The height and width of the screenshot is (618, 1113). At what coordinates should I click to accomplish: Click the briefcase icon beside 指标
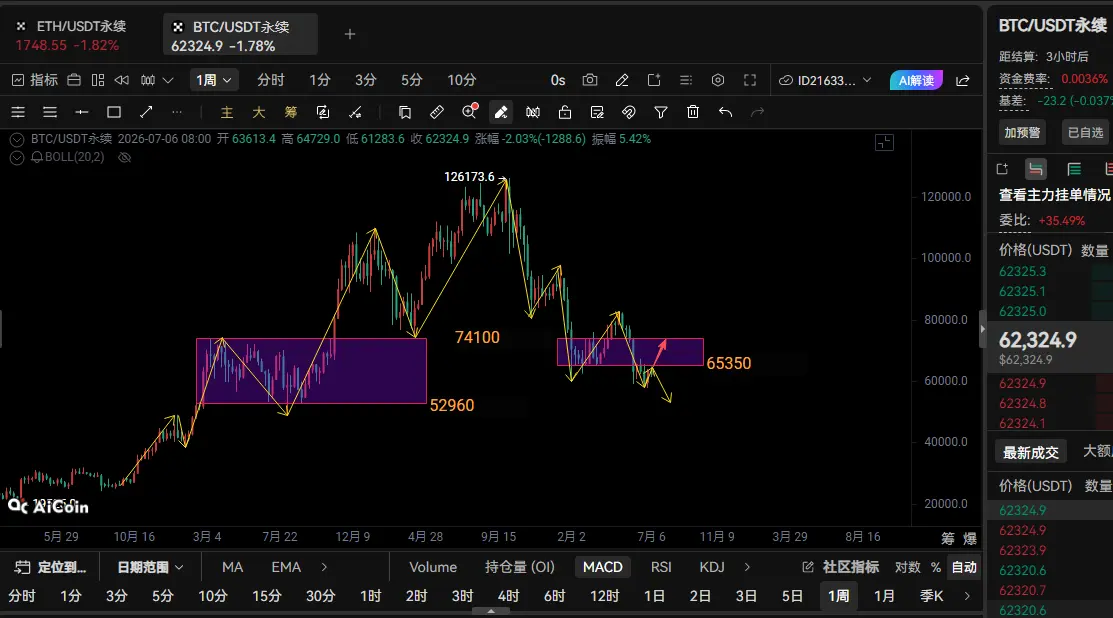[74, 80]
